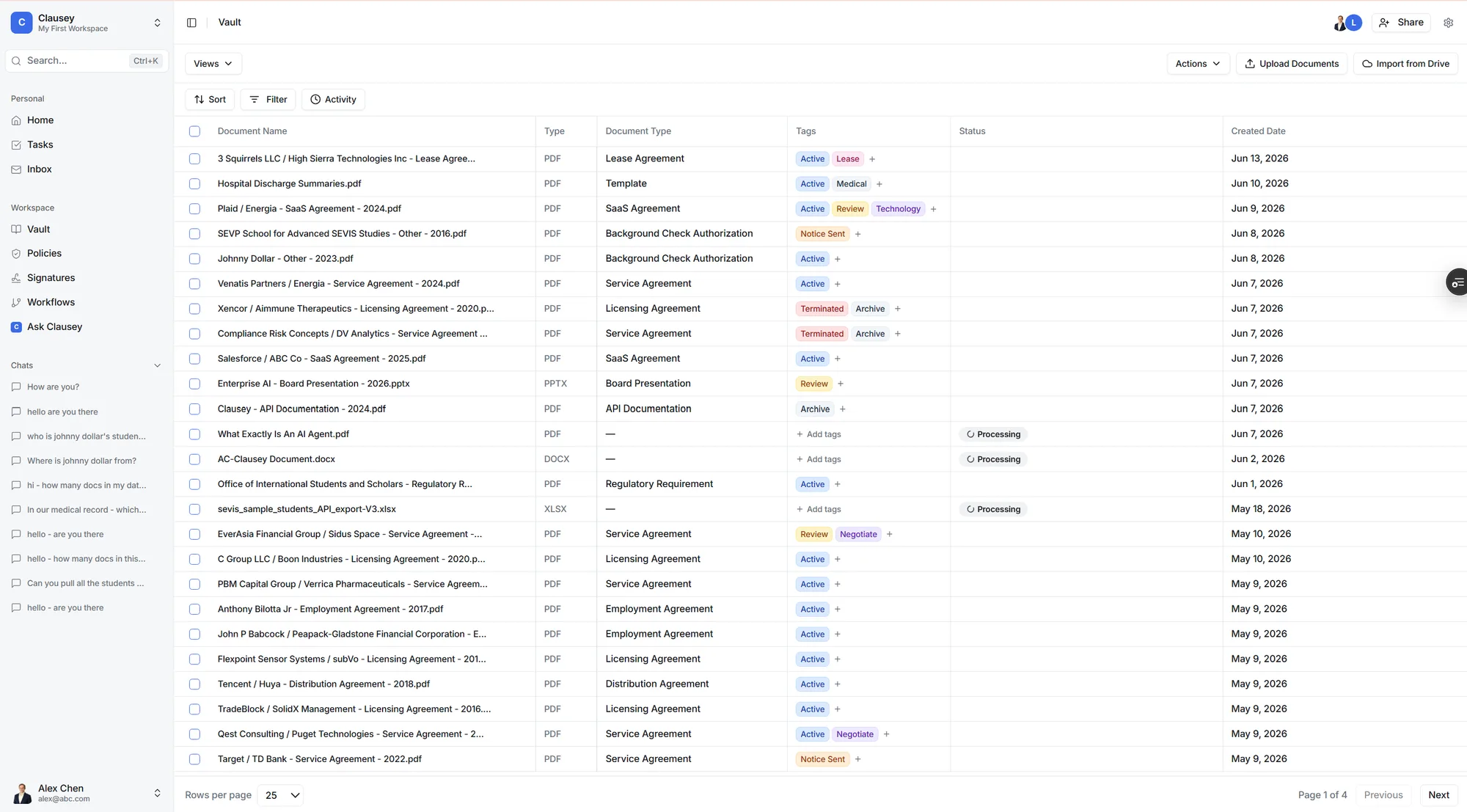Select checkbox for Enterprise AI Board Presentation
The height and width of the screenshot is (812, 1467).
click(x=194, y=384)
